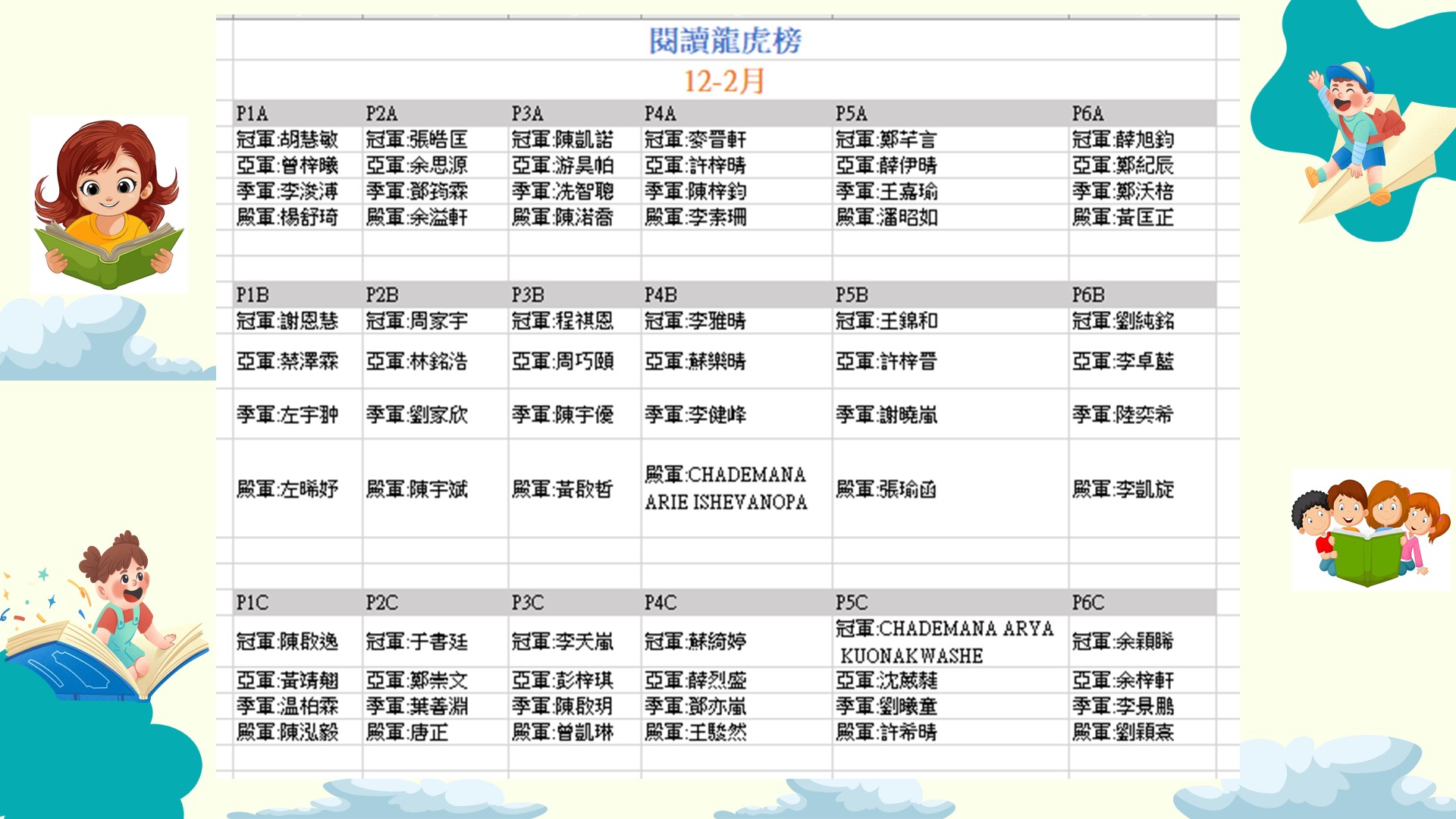Select the CHADEMANA ARYA KUONAKWASHE cell

(x=945, y=642)
